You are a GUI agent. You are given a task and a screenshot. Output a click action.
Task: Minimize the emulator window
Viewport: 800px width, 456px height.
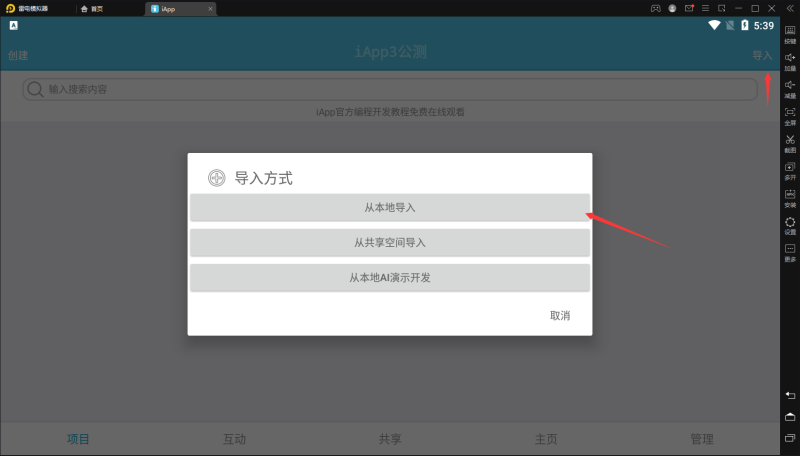pyautogui.click(x=738, y=8)
